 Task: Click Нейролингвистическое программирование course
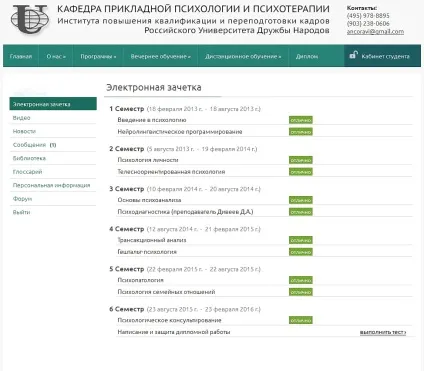tap(180, 132)
